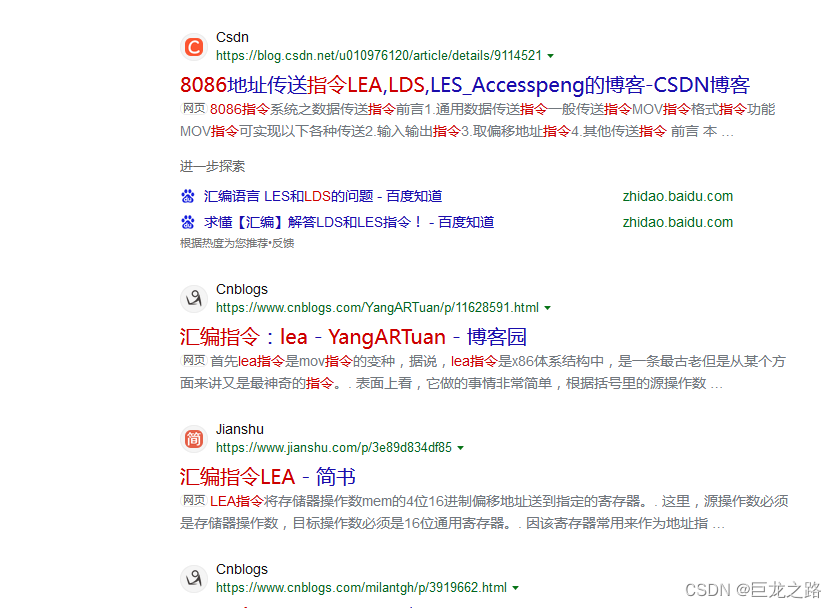Screen dimensions: 837x608
Task: Click the bottom Cnblogs logo for milantgh result
Action: (193, 578)
